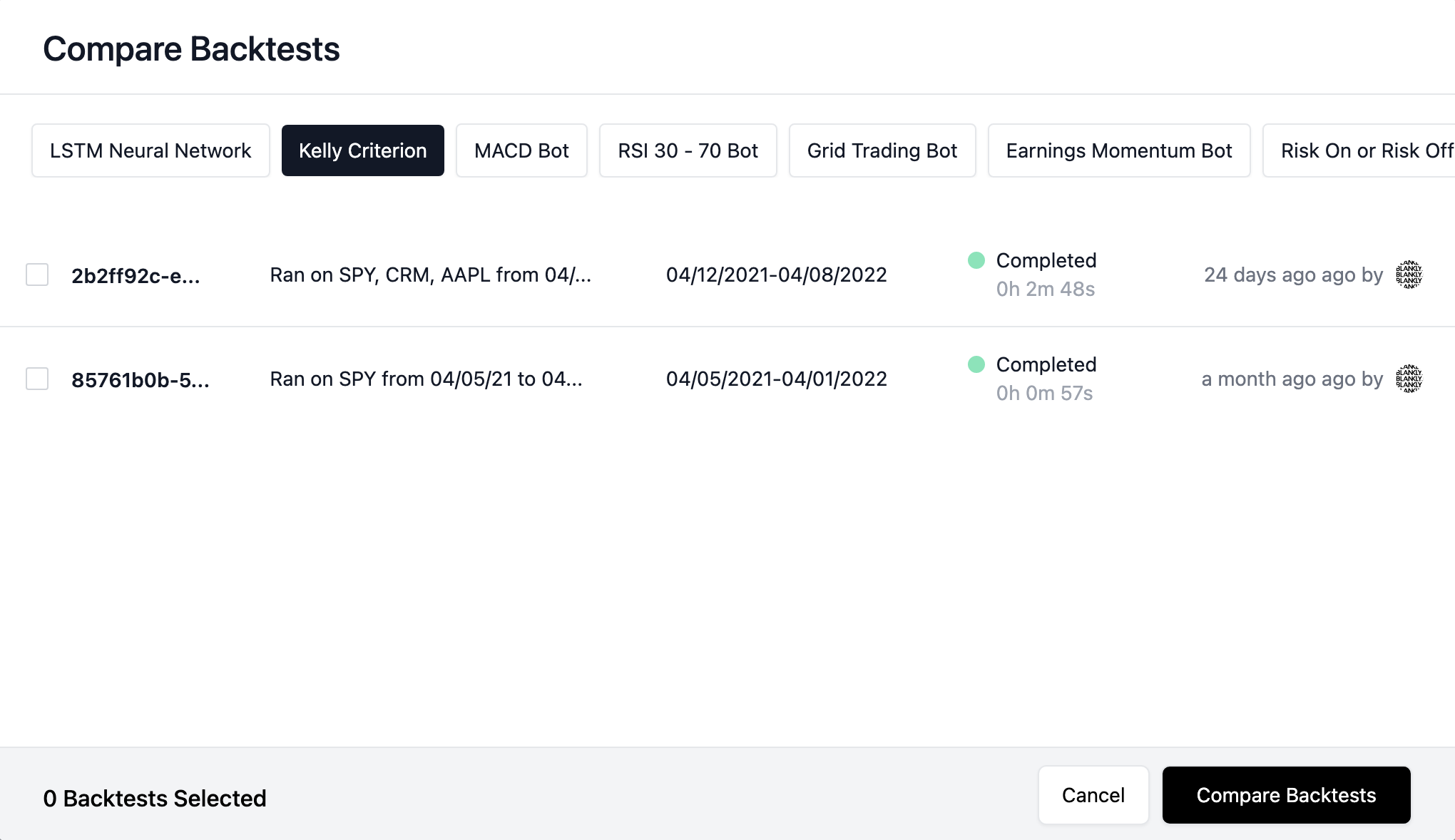The image size is (1455, 840).
Task: Click the Compare Backtests page heading
Action: tap(191, 48)
